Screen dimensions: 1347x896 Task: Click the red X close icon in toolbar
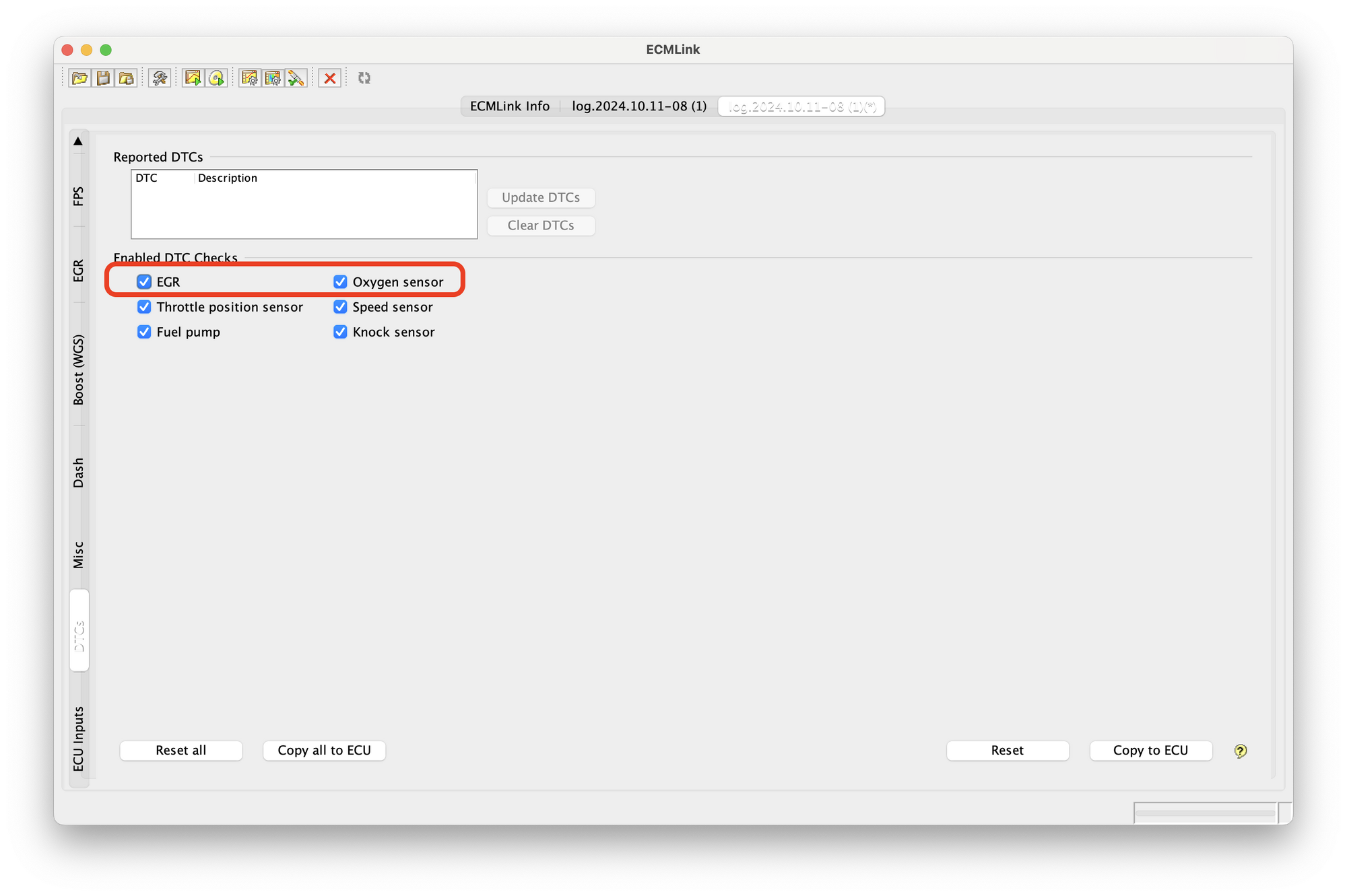click(330, 78)
